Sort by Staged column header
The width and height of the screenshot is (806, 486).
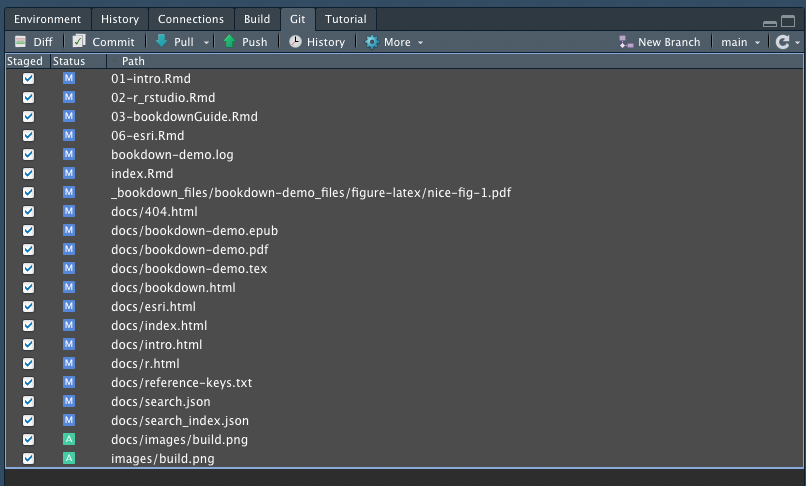coord(28,61)
